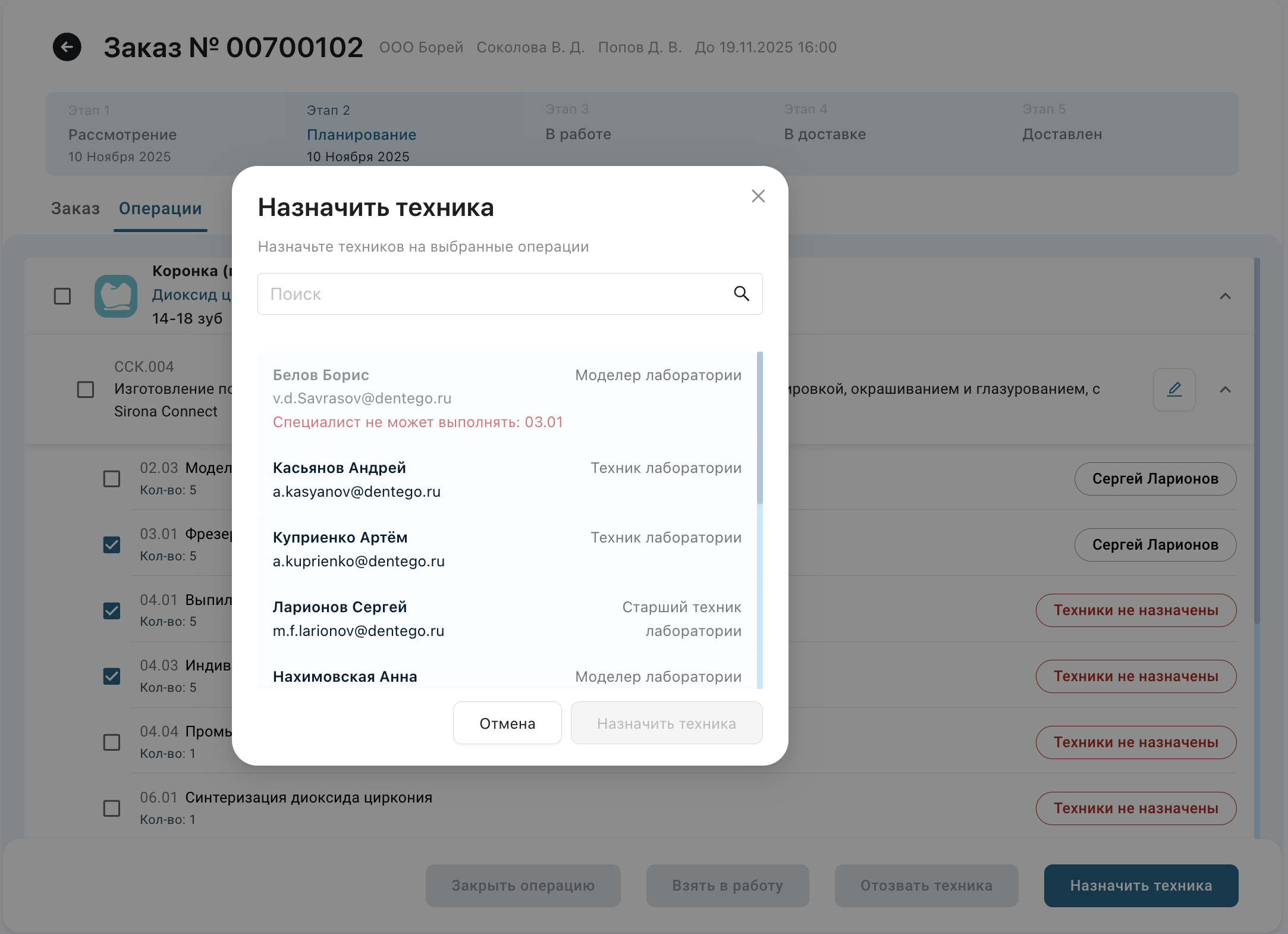Click the back arrow next to order title
Image resolution: width=1288 pixels, height=934 pixels.
click(67, 47)
